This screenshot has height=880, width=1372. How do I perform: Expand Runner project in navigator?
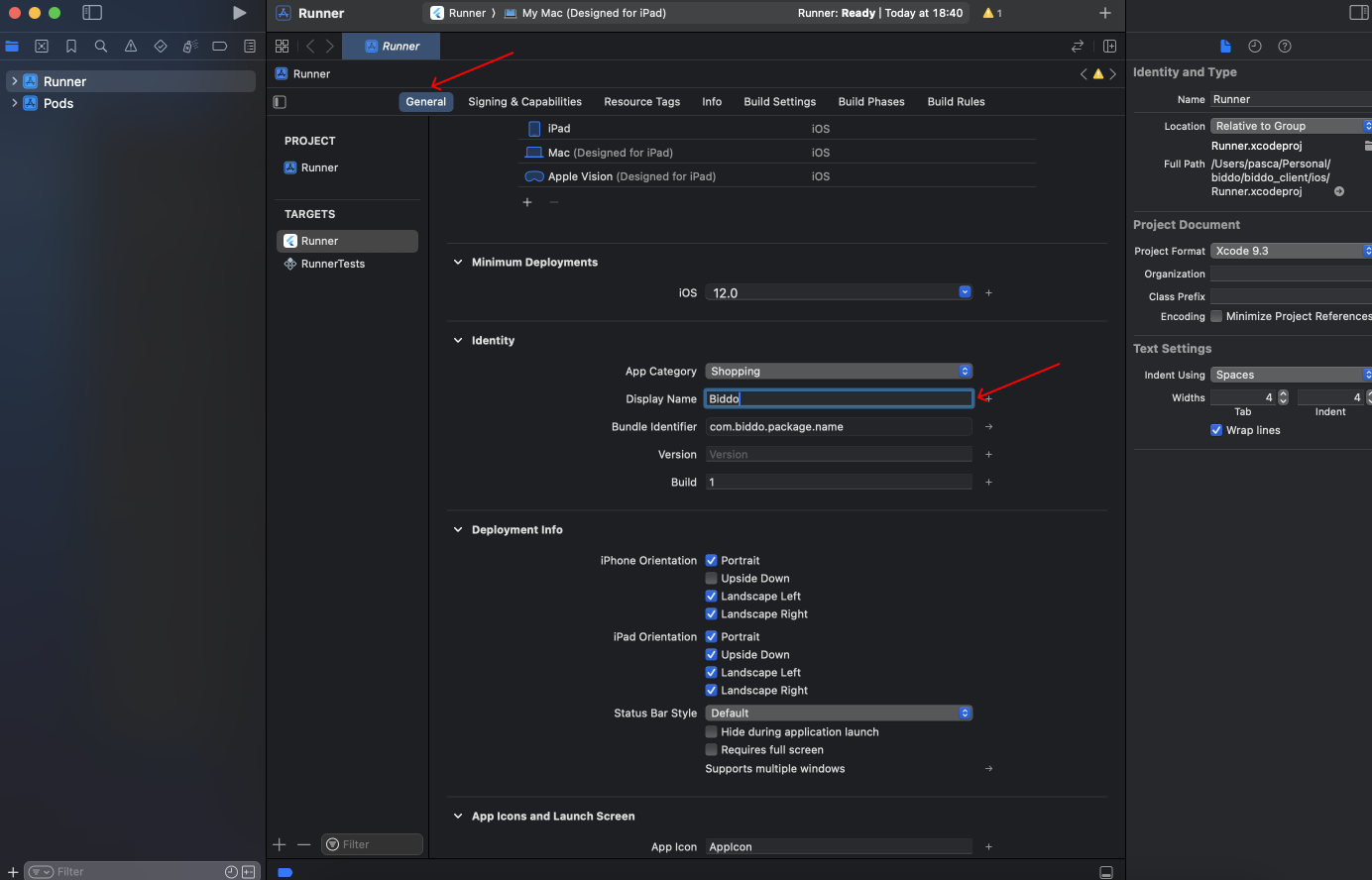pyautogui.click(x=14, y=81)
